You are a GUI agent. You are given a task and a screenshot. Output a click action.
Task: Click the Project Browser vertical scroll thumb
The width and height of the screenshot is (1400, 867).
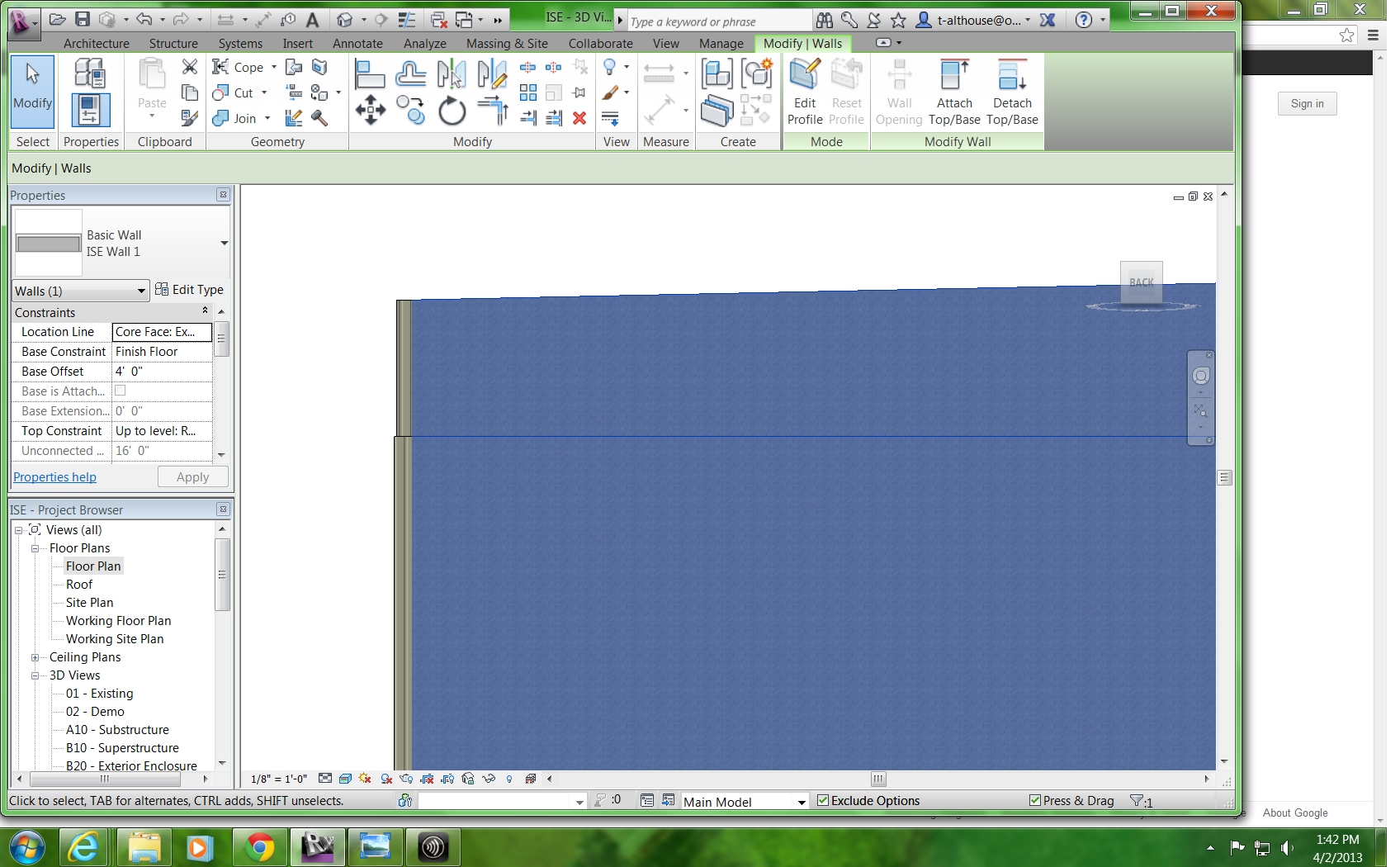(x=221, y=575)
